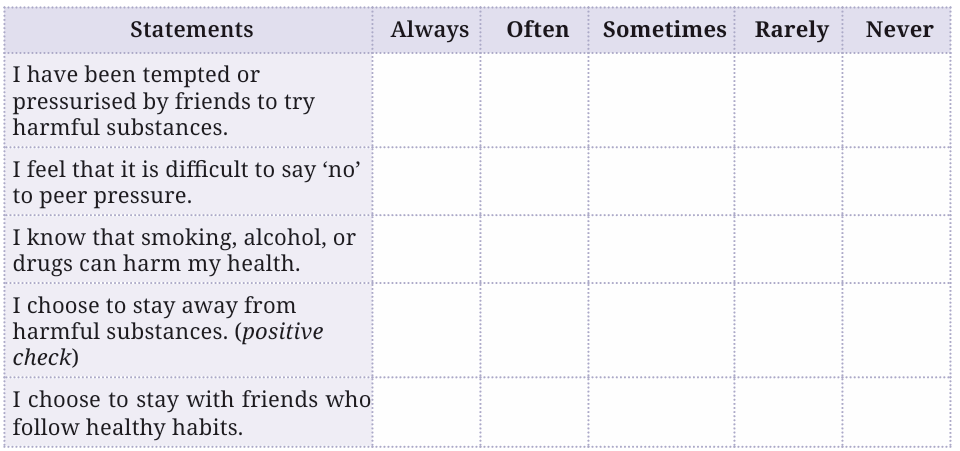
Task: Mark Often for difficult to say 'no' row
Action: point(534,181)
